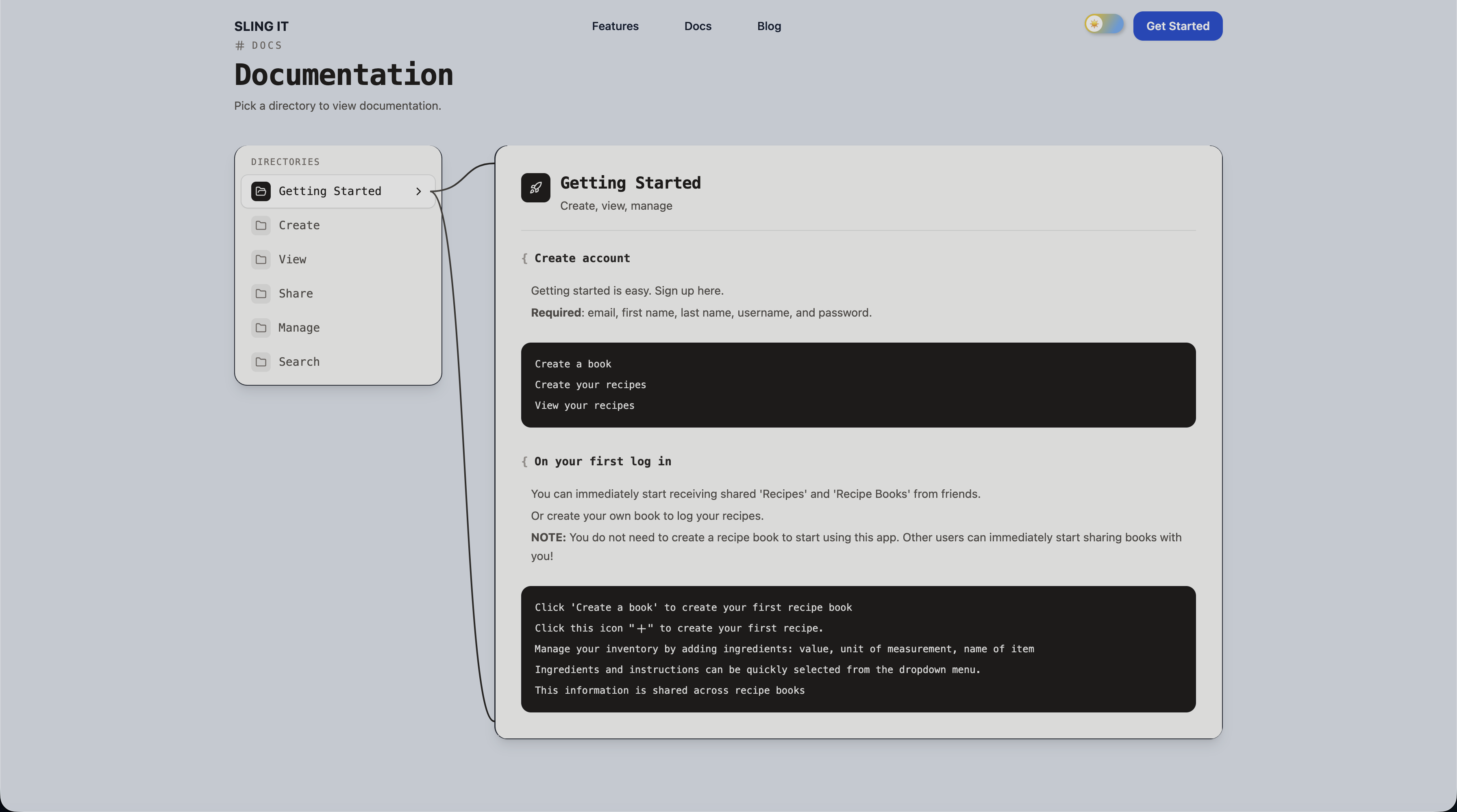Open the Create directory
Image resolution: width=1457 pixels, height=812 pixels.
[338, 225]
